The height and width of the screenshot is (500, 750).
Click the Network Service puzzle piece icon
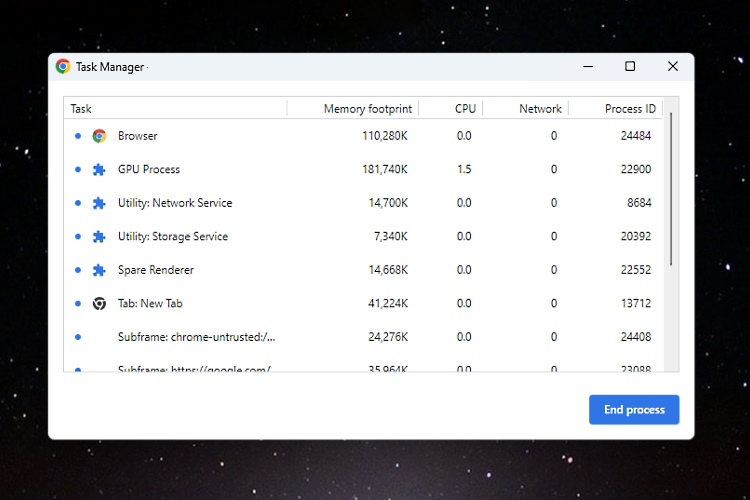coord(99,203)
